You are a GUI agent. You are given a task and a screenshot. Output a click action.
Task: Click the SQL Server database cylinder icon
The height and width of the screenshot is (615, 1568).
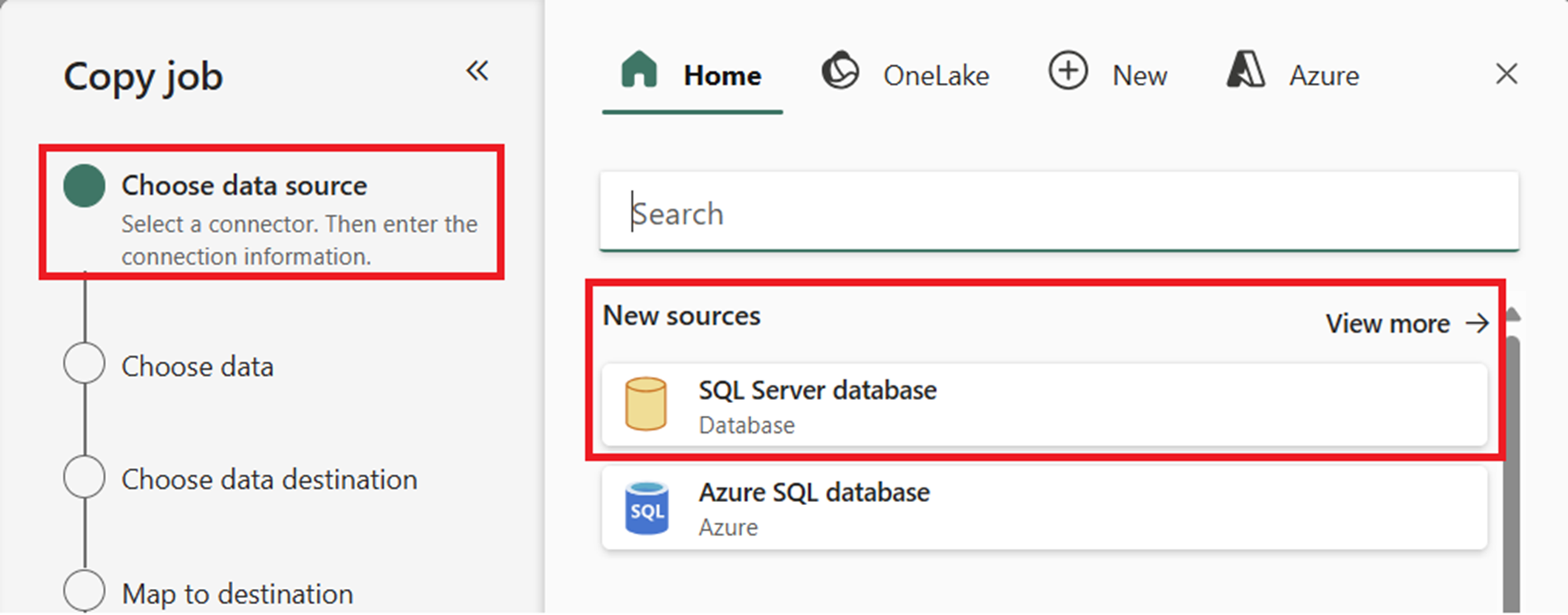[x=646, y=404]
